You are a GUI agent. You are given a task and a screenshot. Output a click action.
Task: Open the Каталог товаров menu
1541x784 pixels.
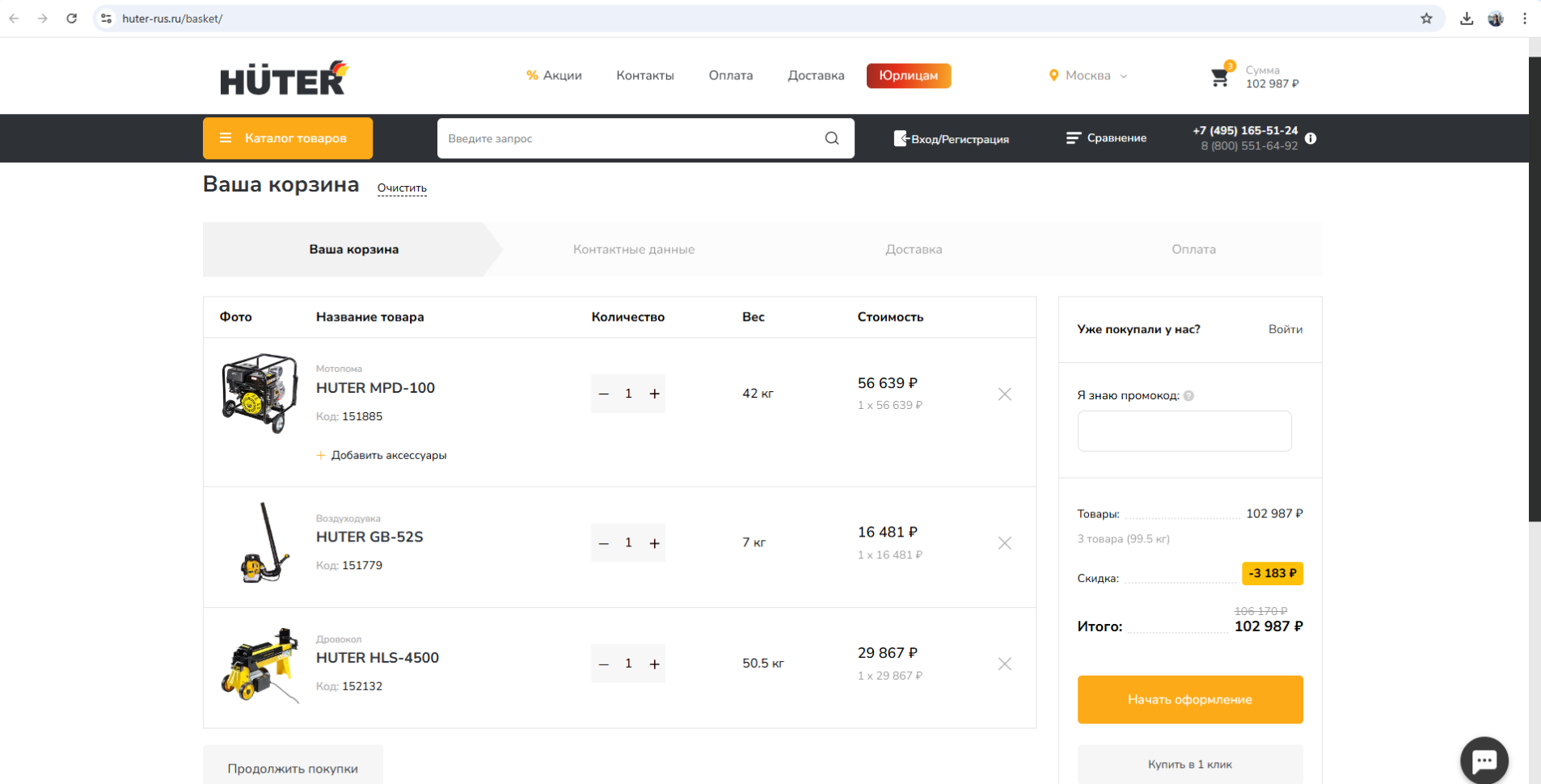288,138
